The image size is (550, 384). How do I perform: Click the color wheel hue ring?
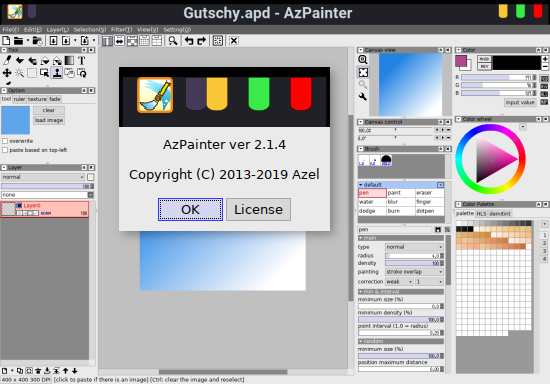(x=490, y=128)
